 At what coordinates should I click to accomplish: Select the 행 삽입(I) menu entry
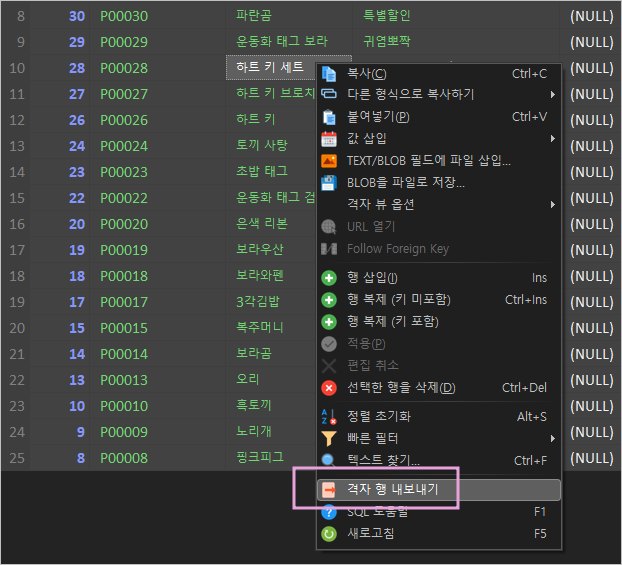click(x=439, y=278)
